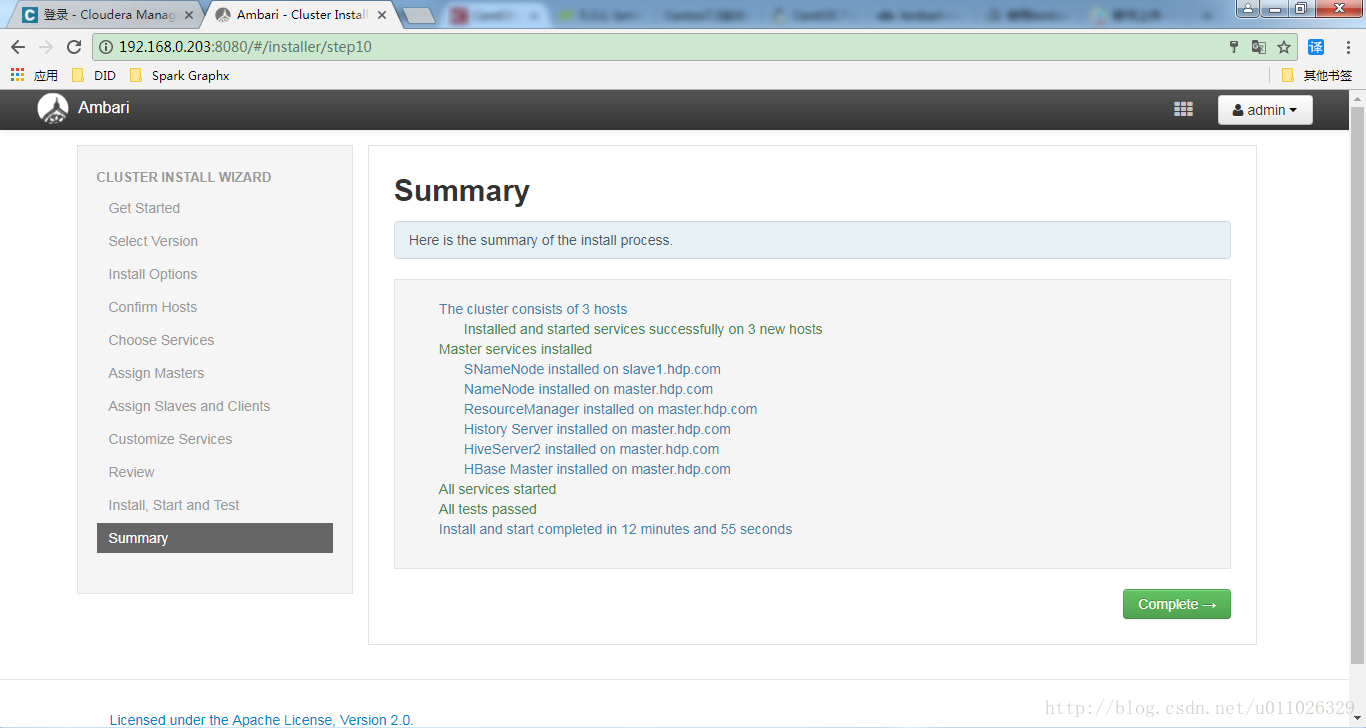Click the Ambari logo icon
Screen dimensions: 1366x728
[x=53, y=109]
